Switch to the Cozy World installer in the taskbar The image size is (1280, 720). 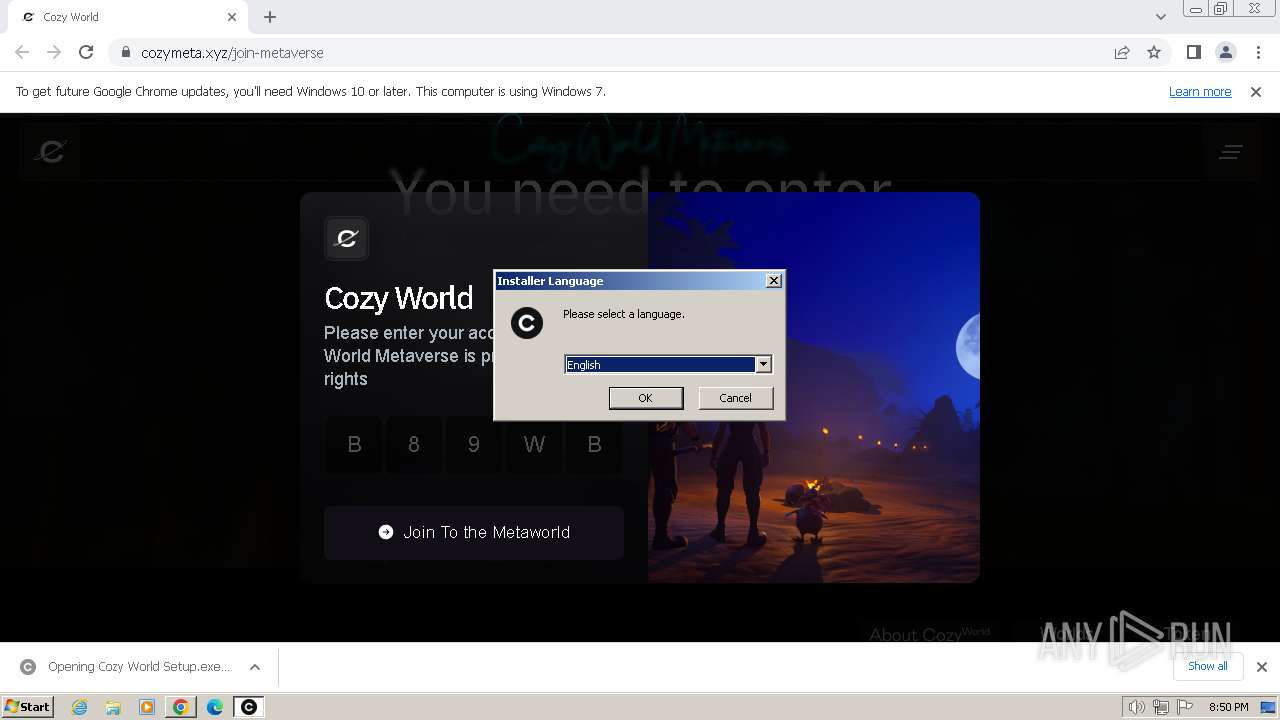[249, 707]
